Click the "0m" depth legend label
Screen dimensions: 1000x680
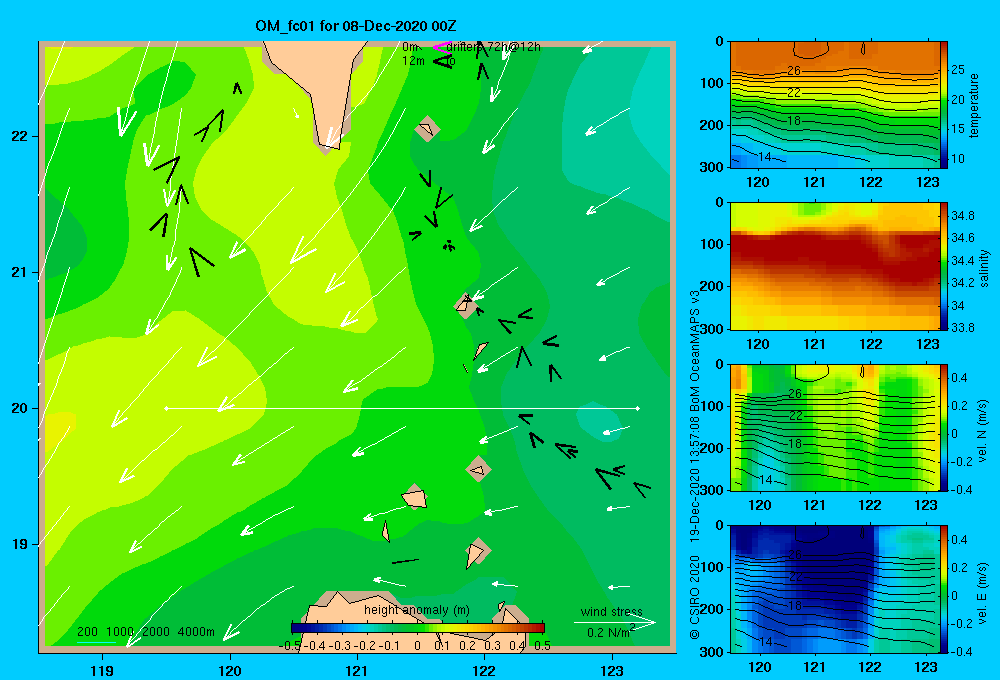410,47
